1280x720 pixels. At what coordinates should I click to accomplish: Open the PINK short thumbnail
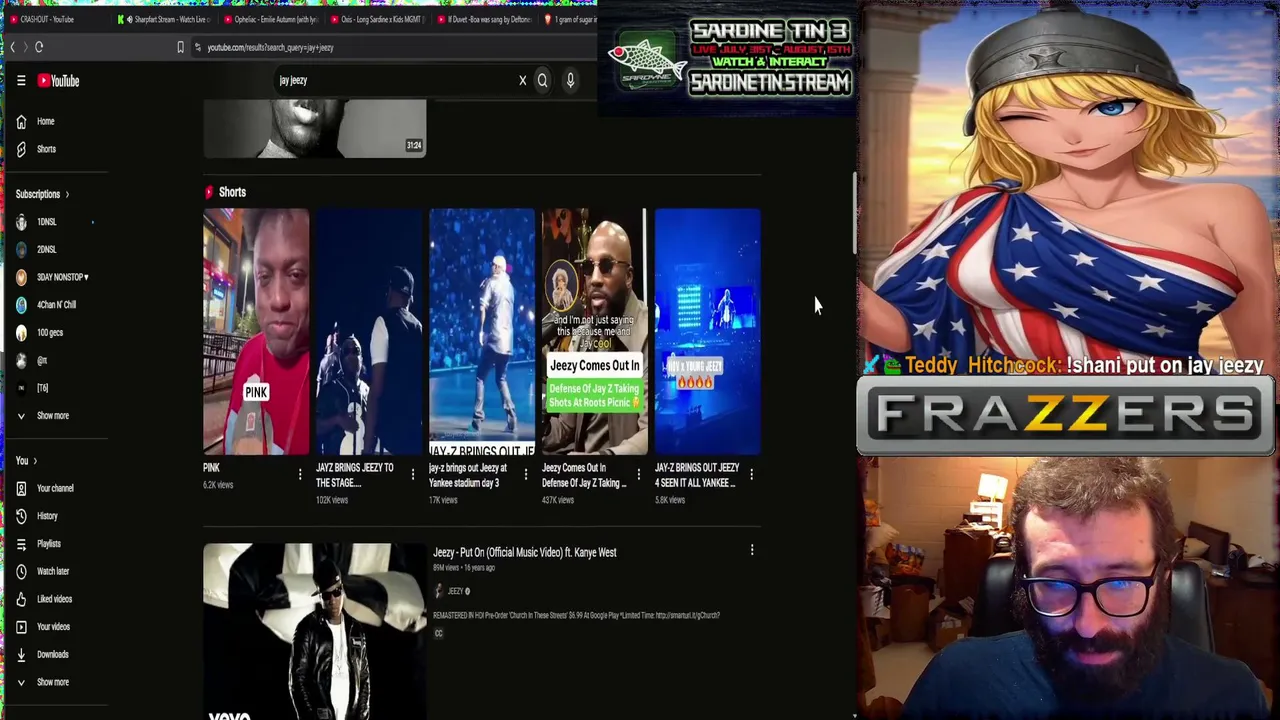[x=256, y=332]
